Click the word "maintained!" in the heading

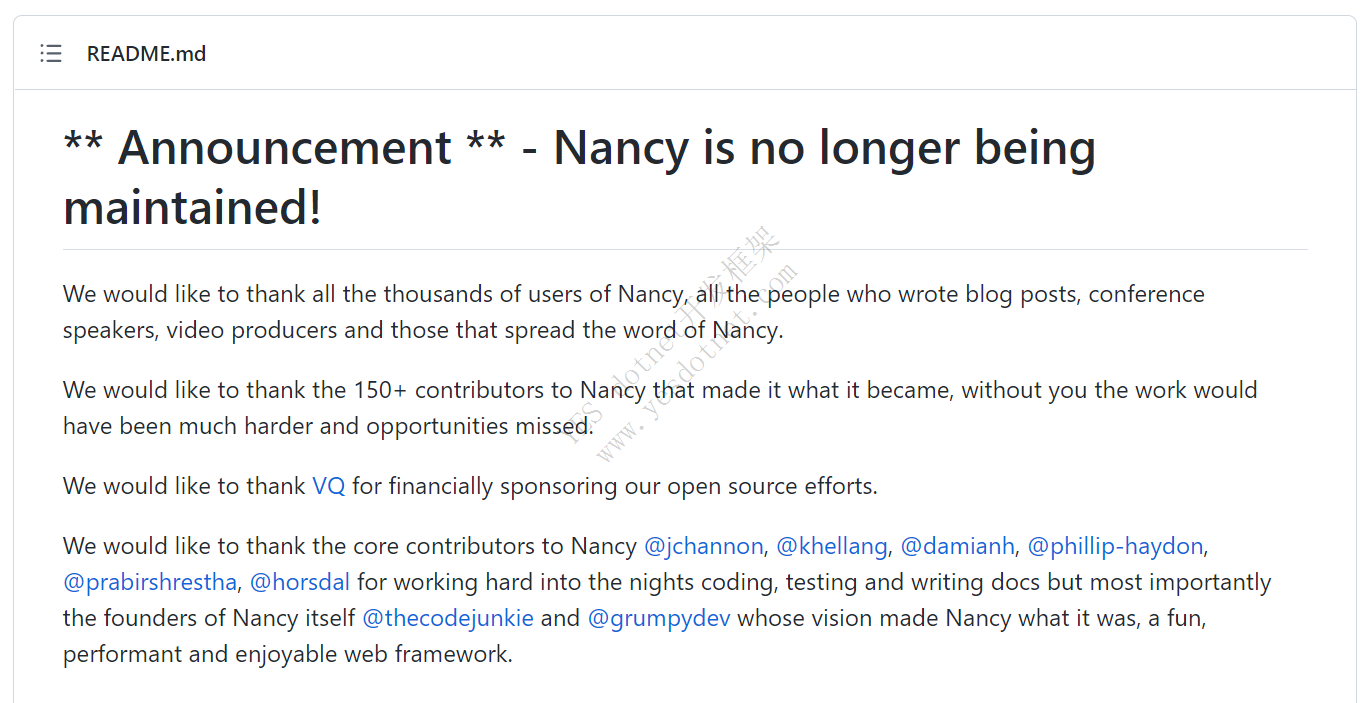193,208
